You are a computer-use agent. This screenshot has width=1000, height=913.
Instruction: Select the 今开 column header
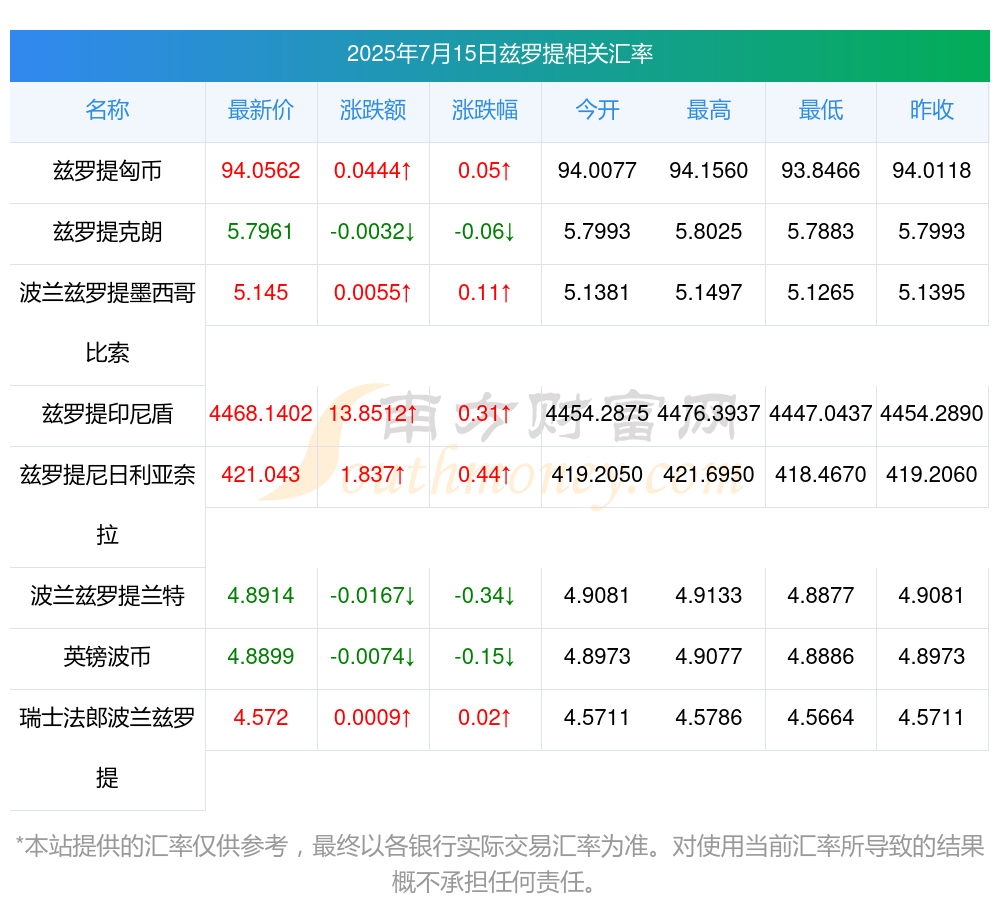pyautogui.click(x=597, y=110)
